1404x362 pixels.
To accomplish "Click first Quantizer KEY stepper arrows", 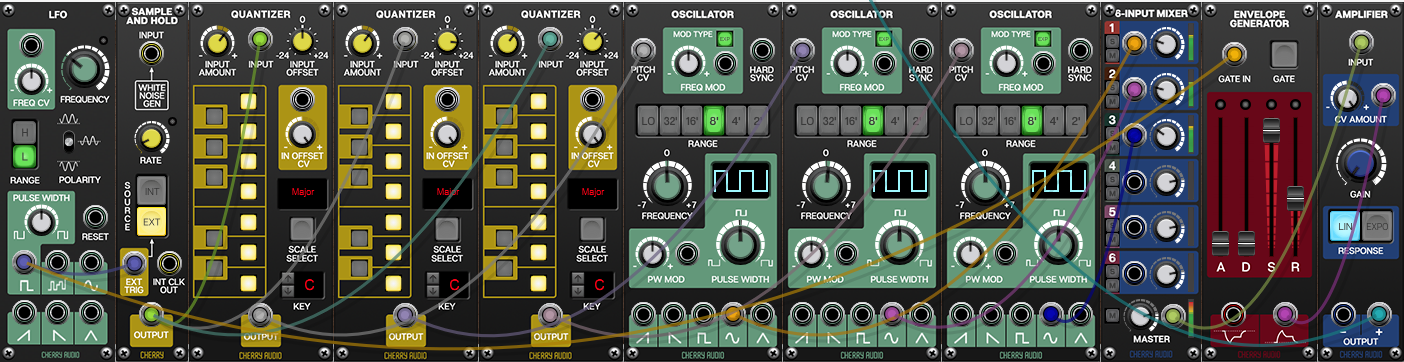I will 288,284.
